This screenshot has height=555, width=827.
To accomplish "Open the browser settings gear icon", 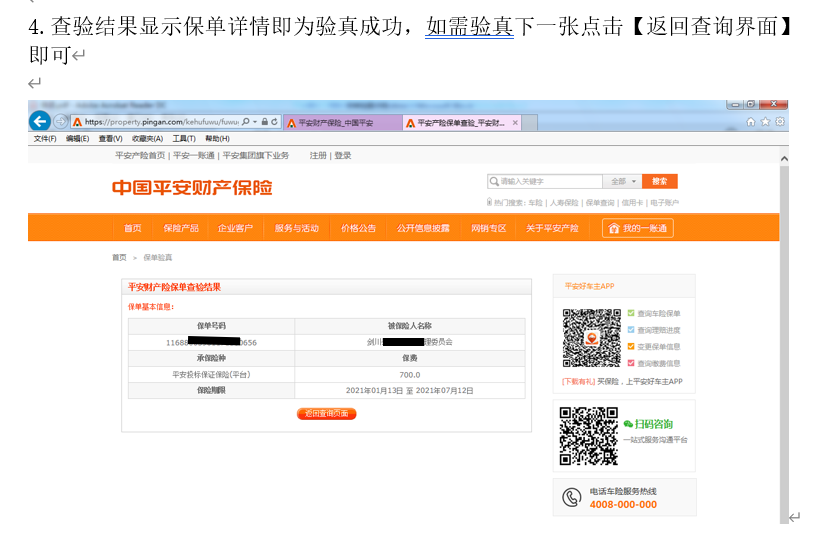I will point(779,122).
